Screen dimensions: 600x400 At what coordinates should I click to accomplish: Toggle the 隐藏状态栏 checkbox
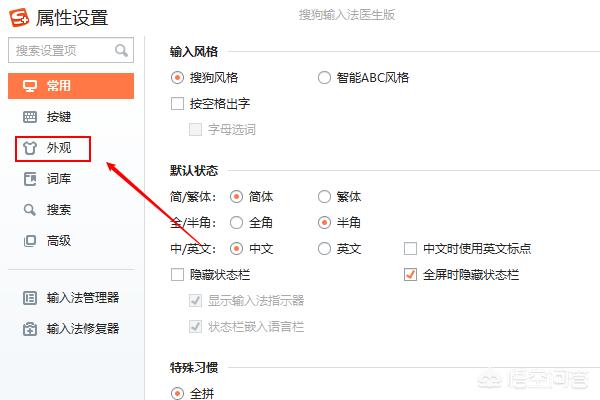178,274
